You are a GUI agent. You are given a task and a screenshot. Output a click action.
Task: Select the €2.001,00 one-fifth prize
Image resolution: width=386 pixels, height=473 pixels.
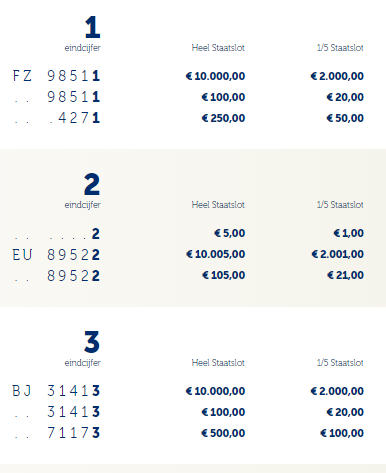pyautogui.click(x=337, y=254)
